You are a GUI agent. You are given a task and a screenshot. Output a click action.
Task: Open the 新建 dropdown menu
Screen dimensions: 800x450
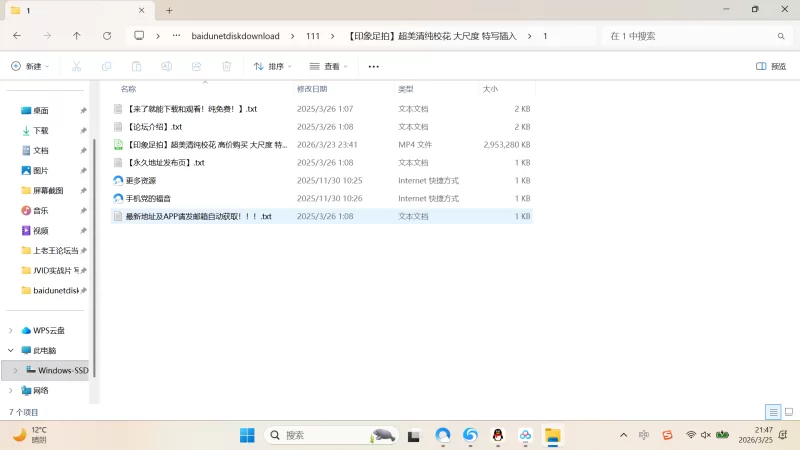pos(30,66)
